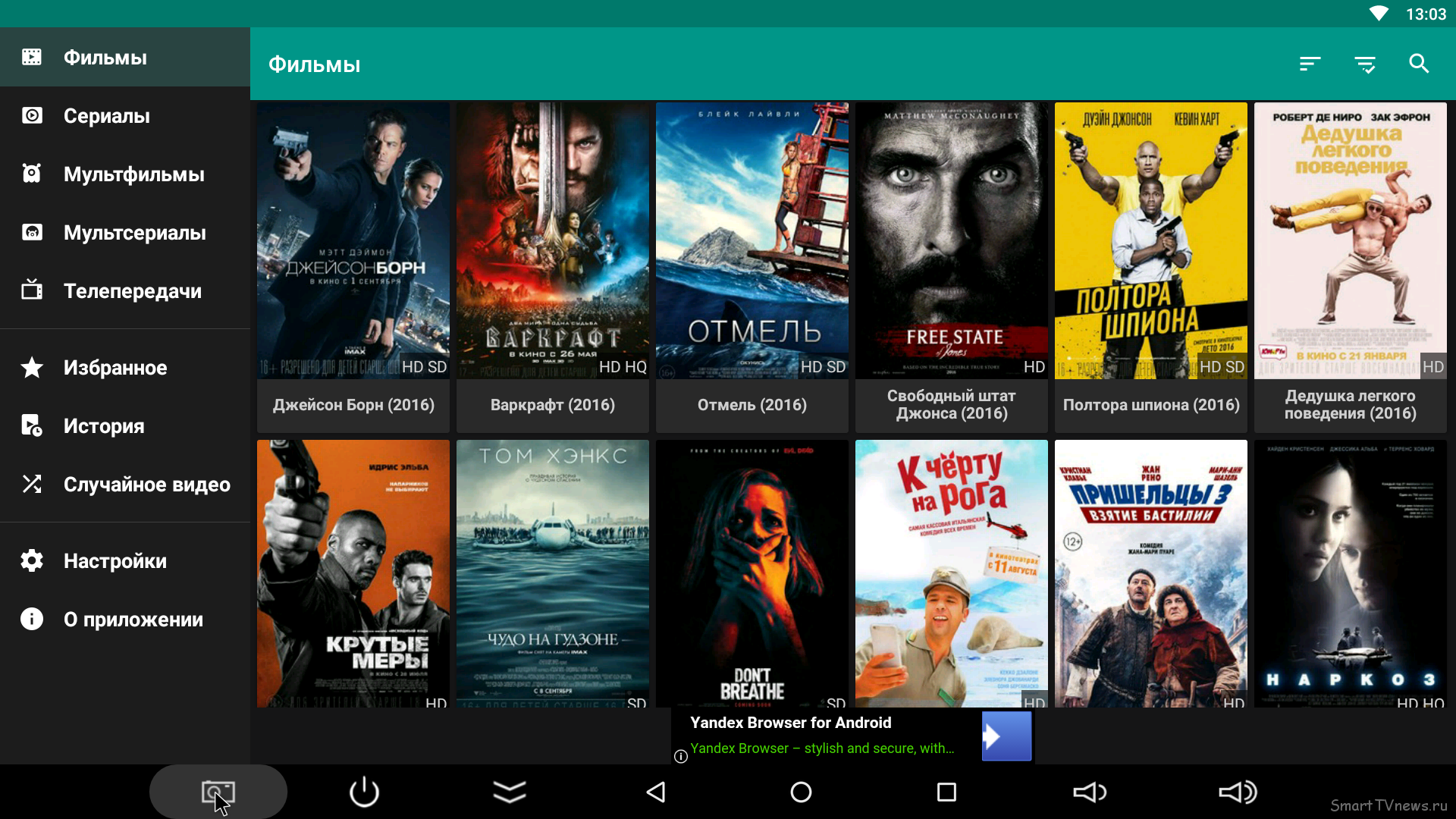This screenshot has height=819, width=1456.
Task: Tap the power icon in navigation bar
Action: 364,792
